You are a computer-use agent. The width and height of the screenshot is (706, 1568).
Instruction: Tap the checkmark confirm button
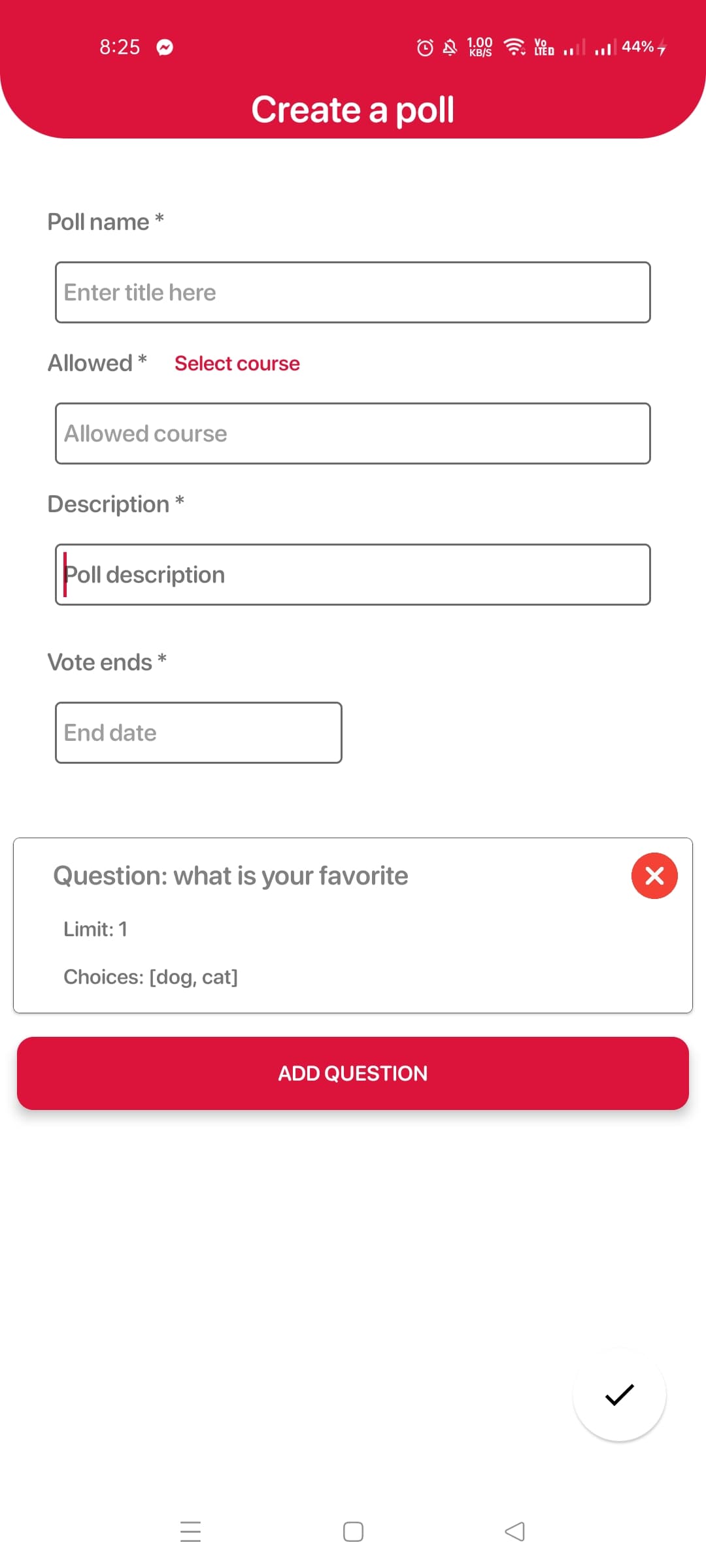(x=619, y=1394)
